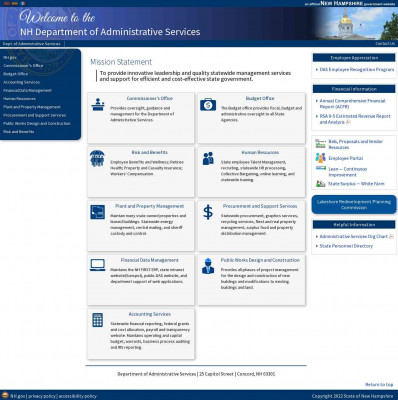Open NH.gov in the sidebar menu

(x=10, y=57)
